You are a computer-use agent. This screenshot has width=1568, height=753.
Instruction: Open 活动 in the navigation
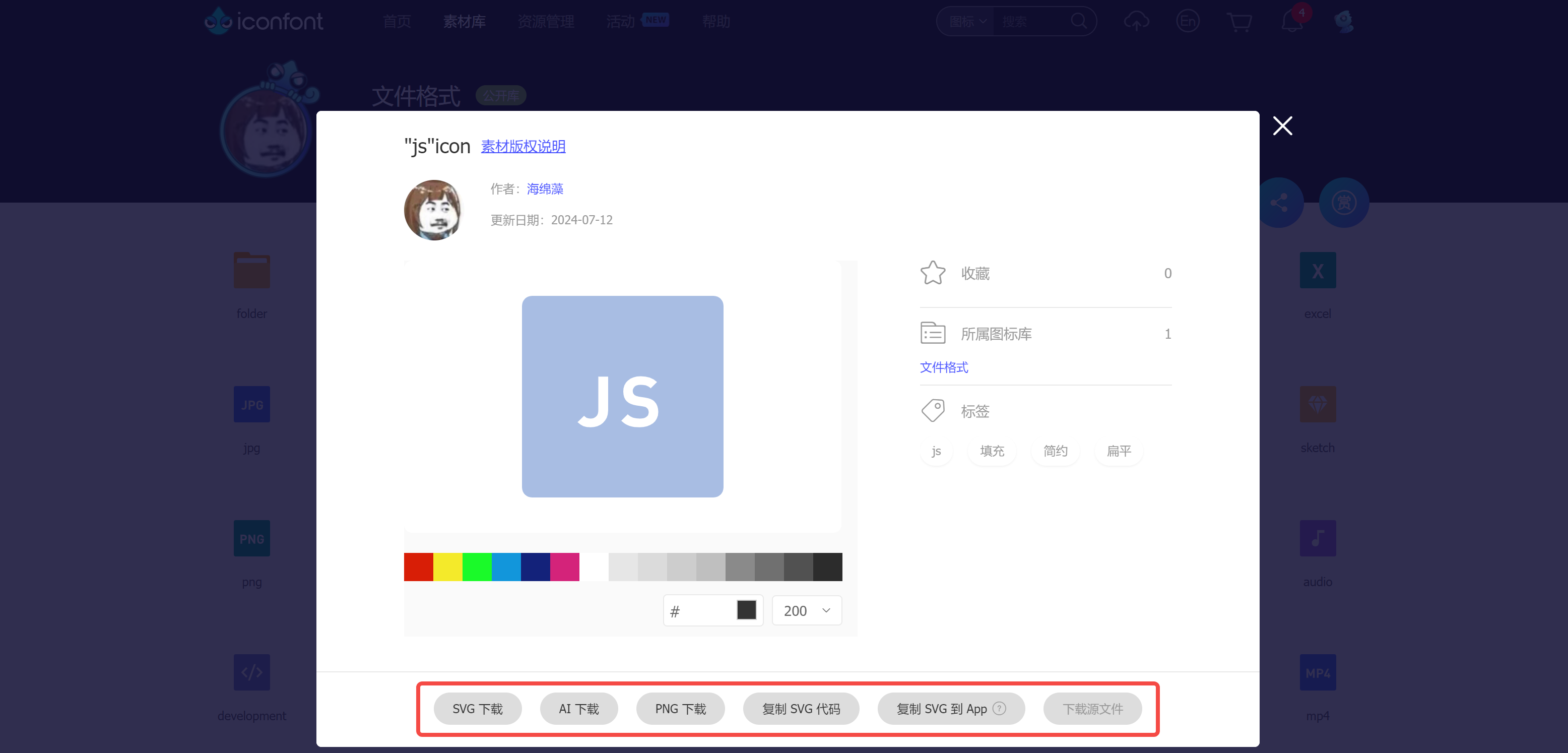click(x=621, y=21)
